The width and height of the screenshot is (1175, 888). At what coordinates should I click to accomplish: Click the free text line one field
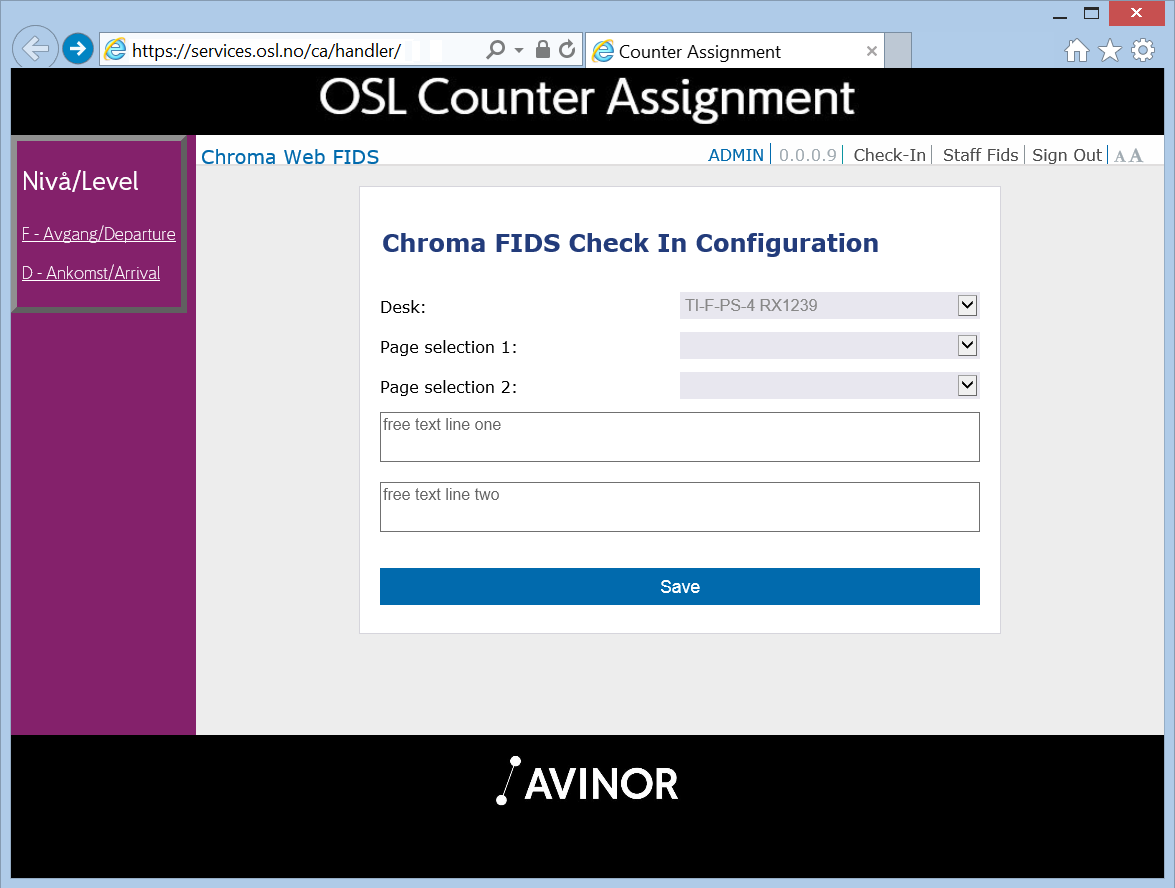tap(680, 437)
